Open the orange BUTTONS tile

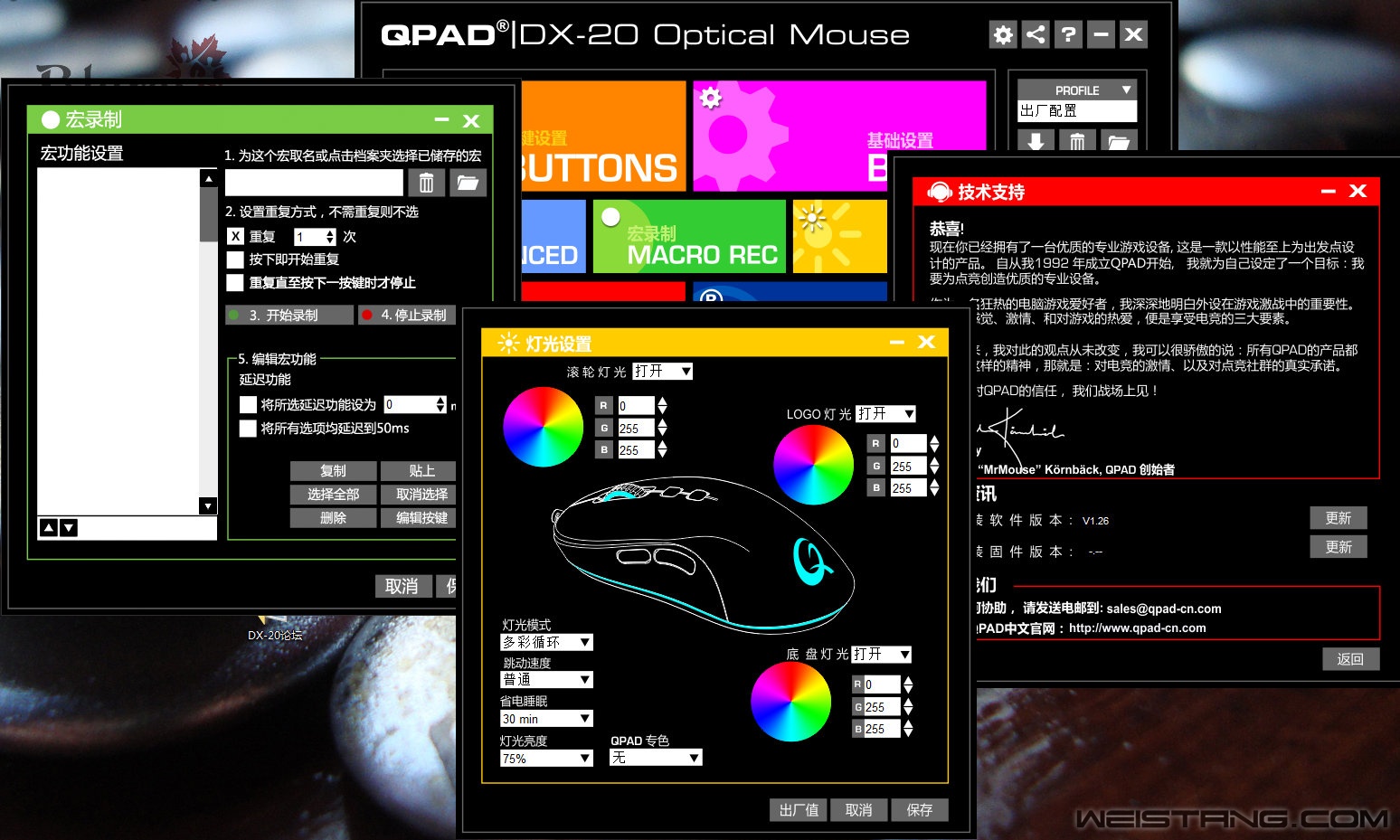click(603, 136)
